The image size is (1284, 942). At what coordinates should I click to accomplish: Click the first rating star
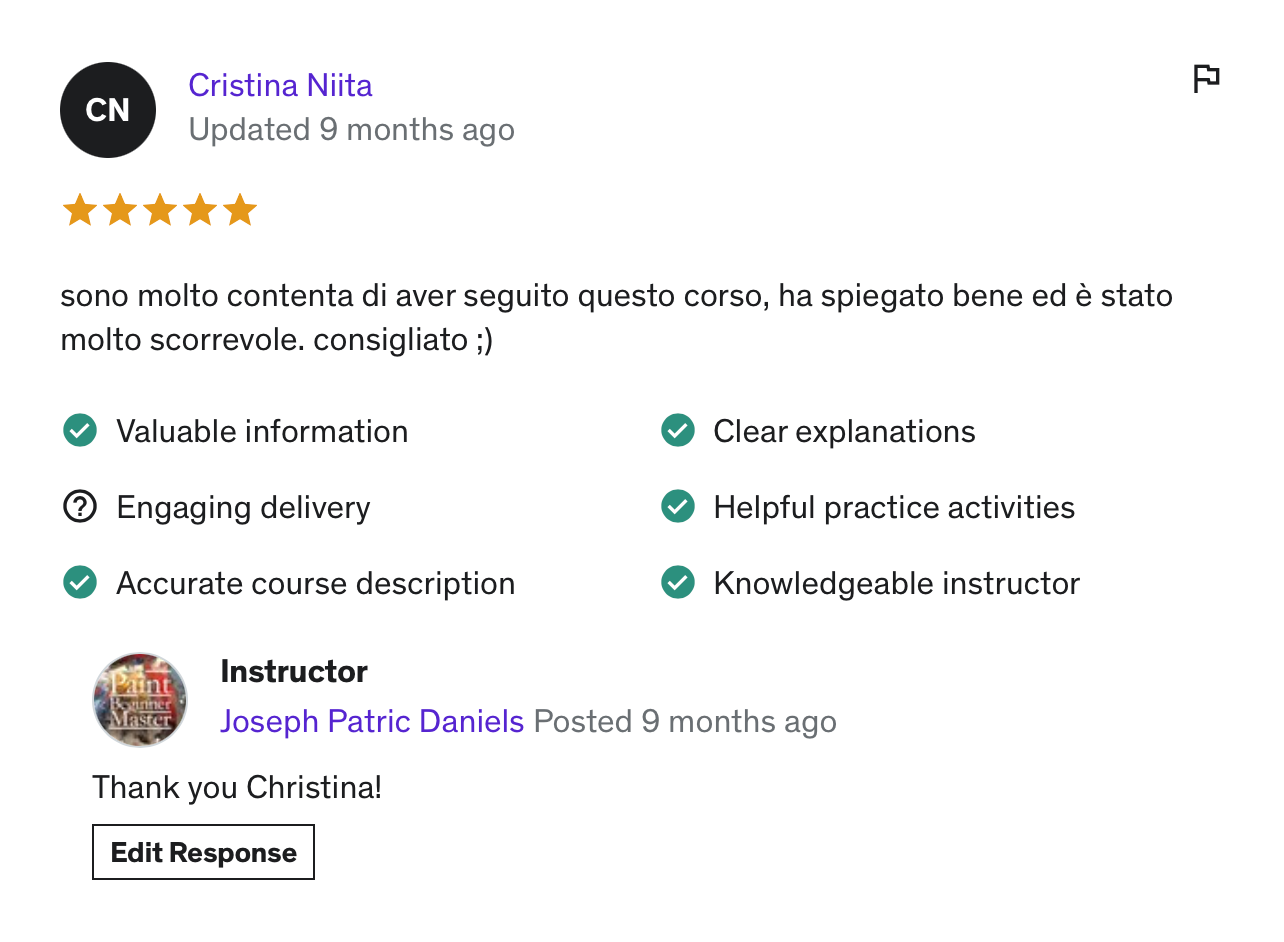[x=79, y=211]
